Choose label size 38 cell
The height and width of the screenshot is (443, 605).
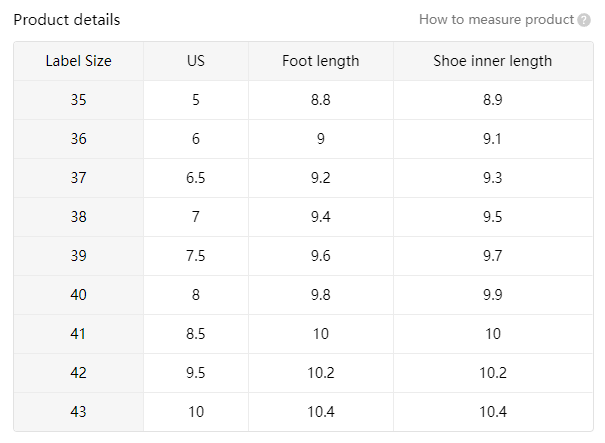[79, 217]
